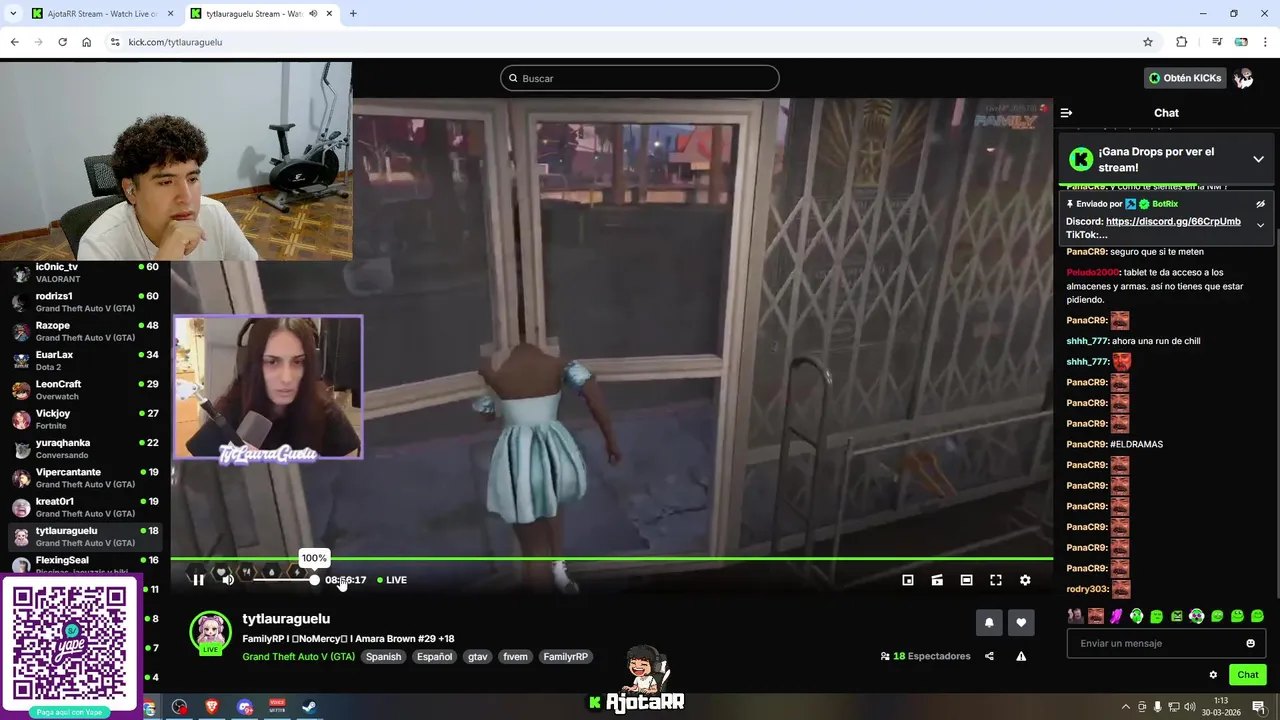Open chat settings gear icon
The image size is (1280, 720).
click(1213, 675)
